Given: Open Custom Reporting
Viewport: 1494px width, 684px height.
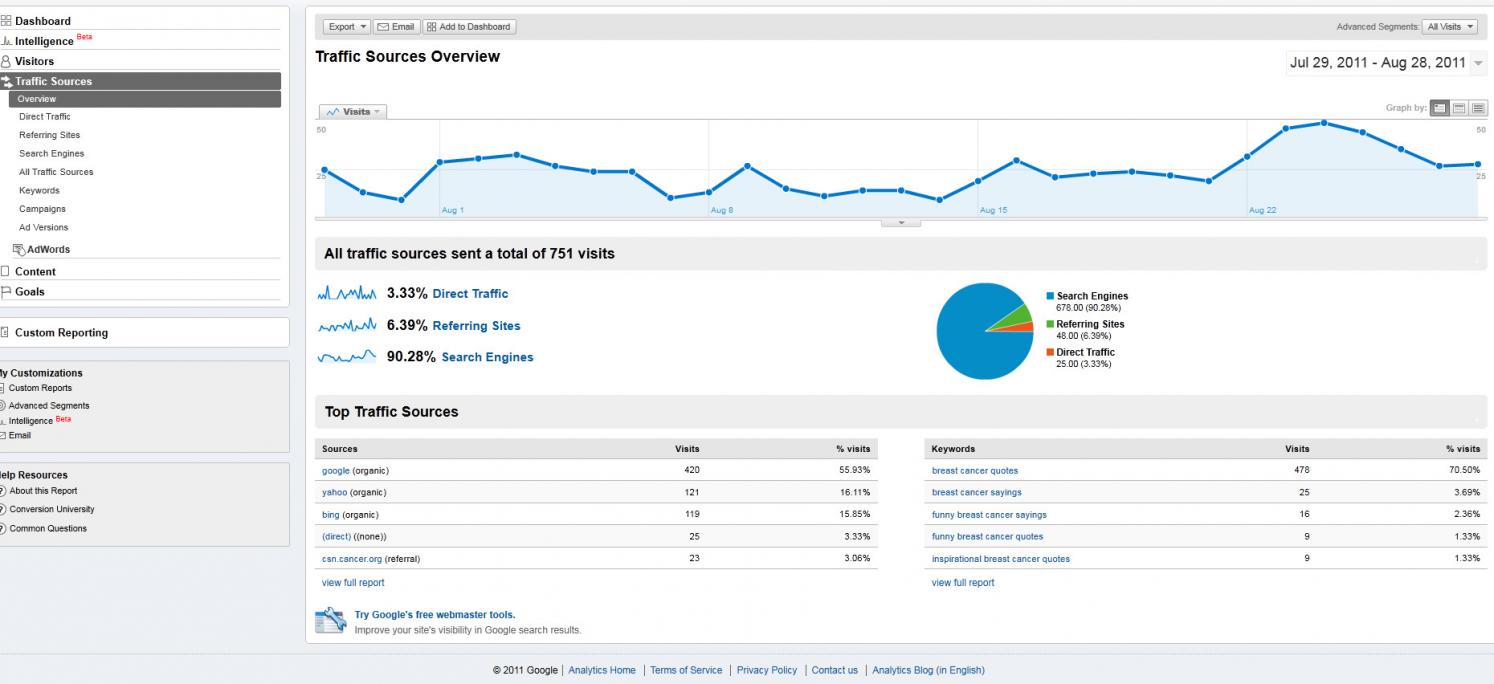Looking at the screenshot, I should [x=61, y=333].
